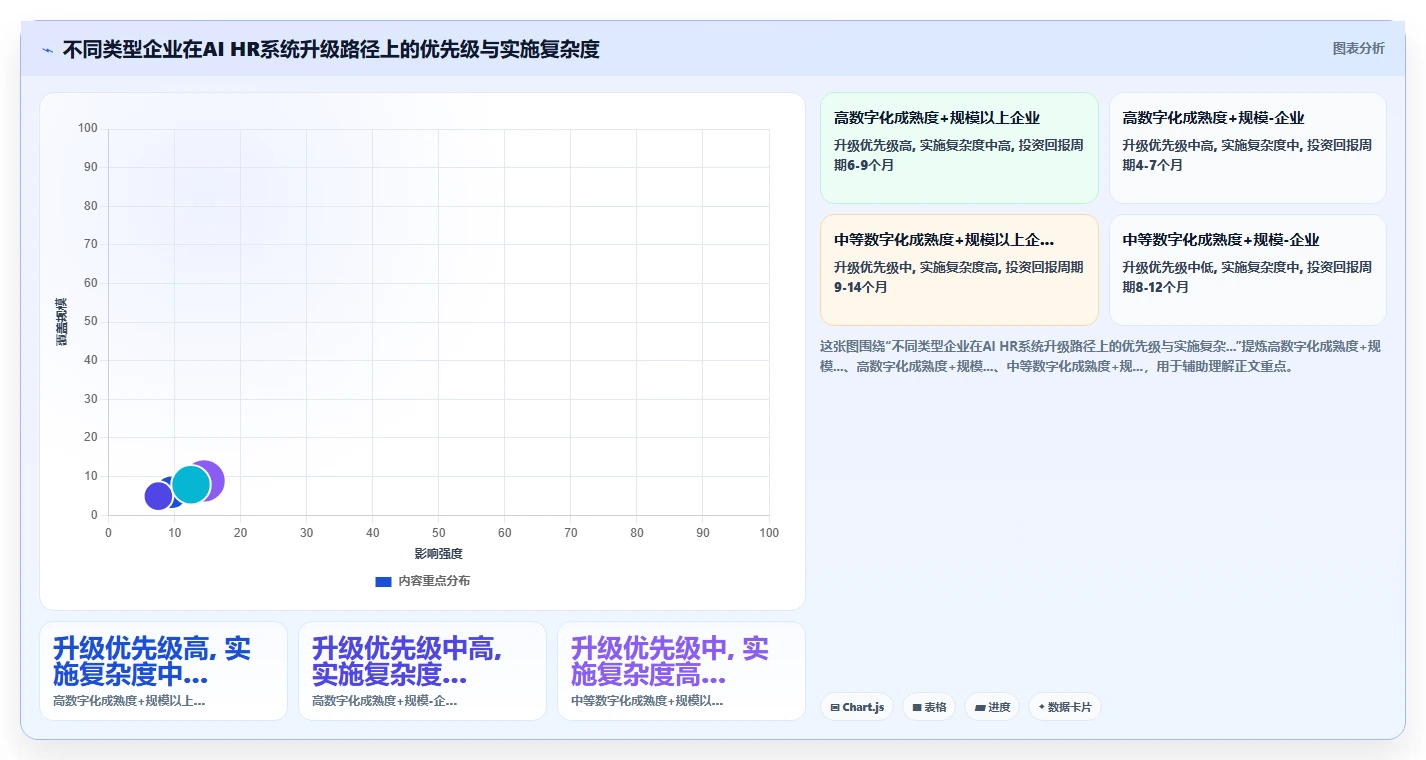This screenshot has width=1426, height=760.
Task: Open the 高数字化成熟度+规模以上企业 card
Action: pos(959,148)
